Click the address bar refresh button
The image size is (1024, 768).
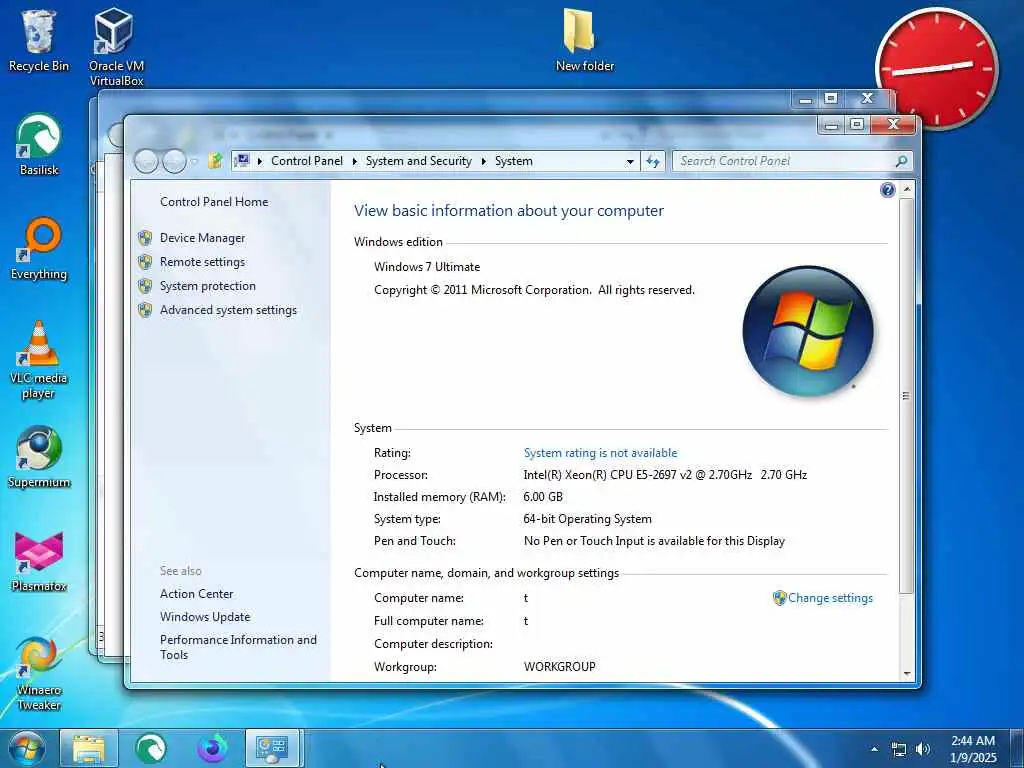(653, 161)
